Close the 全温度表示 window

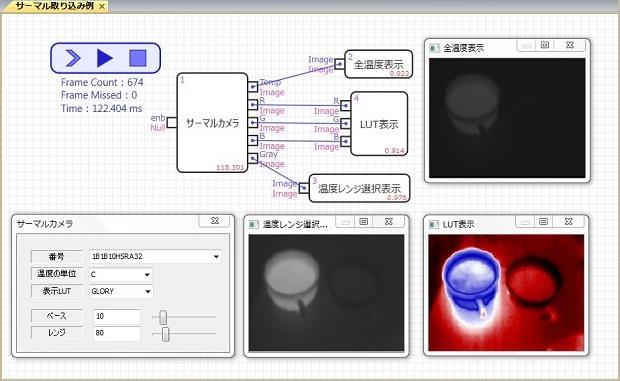[x=569, y=45]
